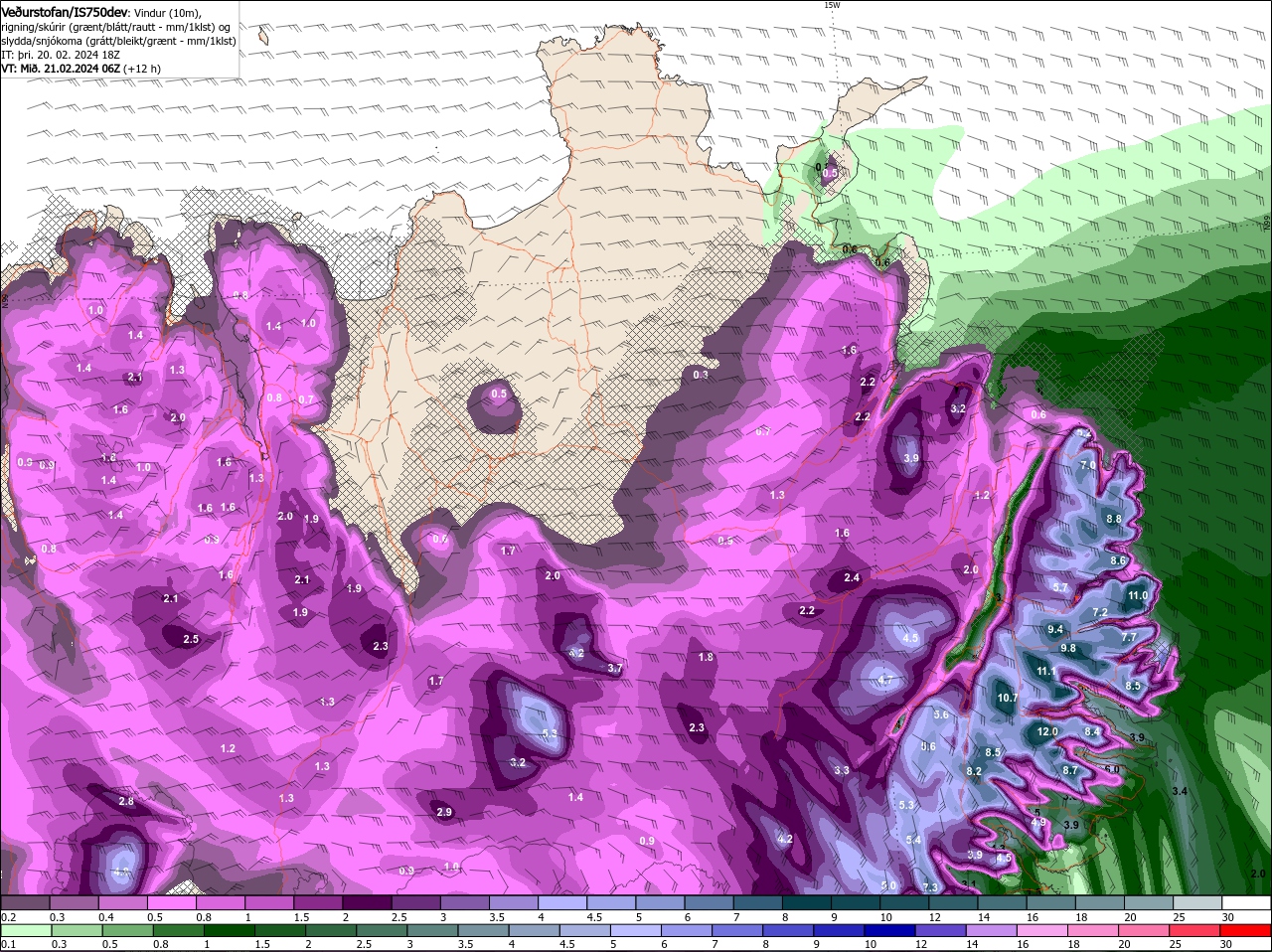Click the 9.4 precipitation value
The width and height of the screenshot is (1272, 952).
pyautogui.click(x=1055, y=629)
